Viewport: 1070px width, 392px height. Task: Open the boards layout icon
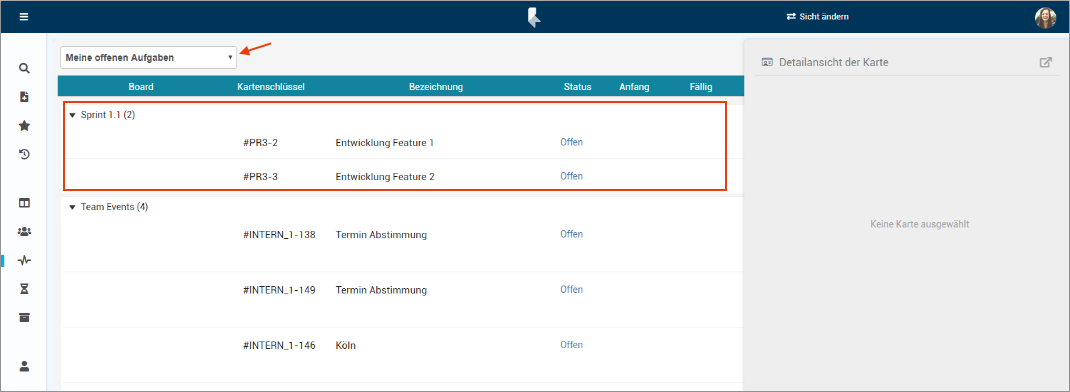pos(24,203)
